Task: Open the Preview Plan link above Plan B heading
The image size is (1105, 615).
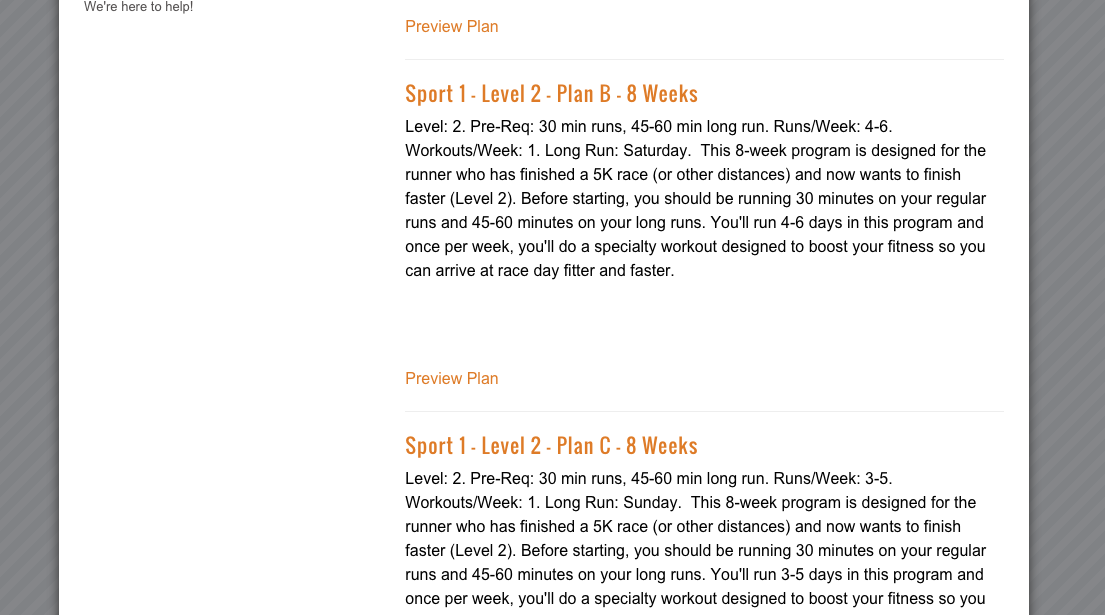Action: [451, 27]
